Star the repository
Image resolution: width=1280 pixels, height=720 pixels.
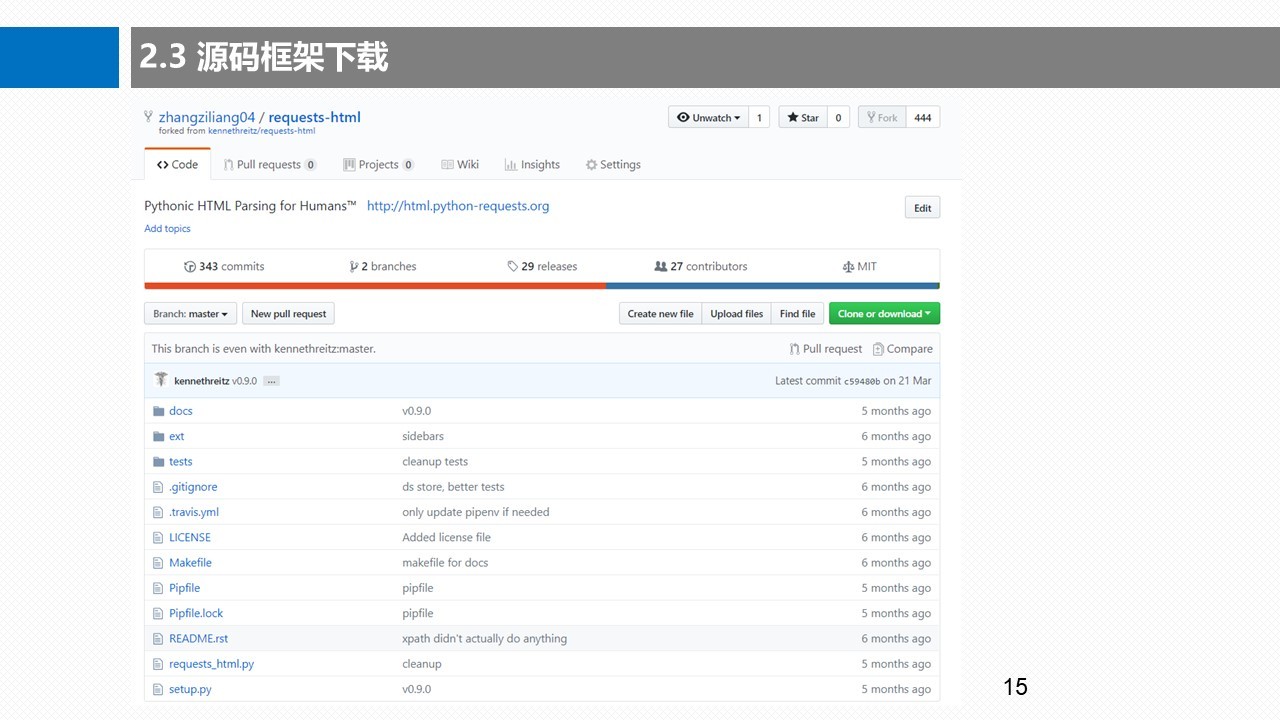pos(803,117)
